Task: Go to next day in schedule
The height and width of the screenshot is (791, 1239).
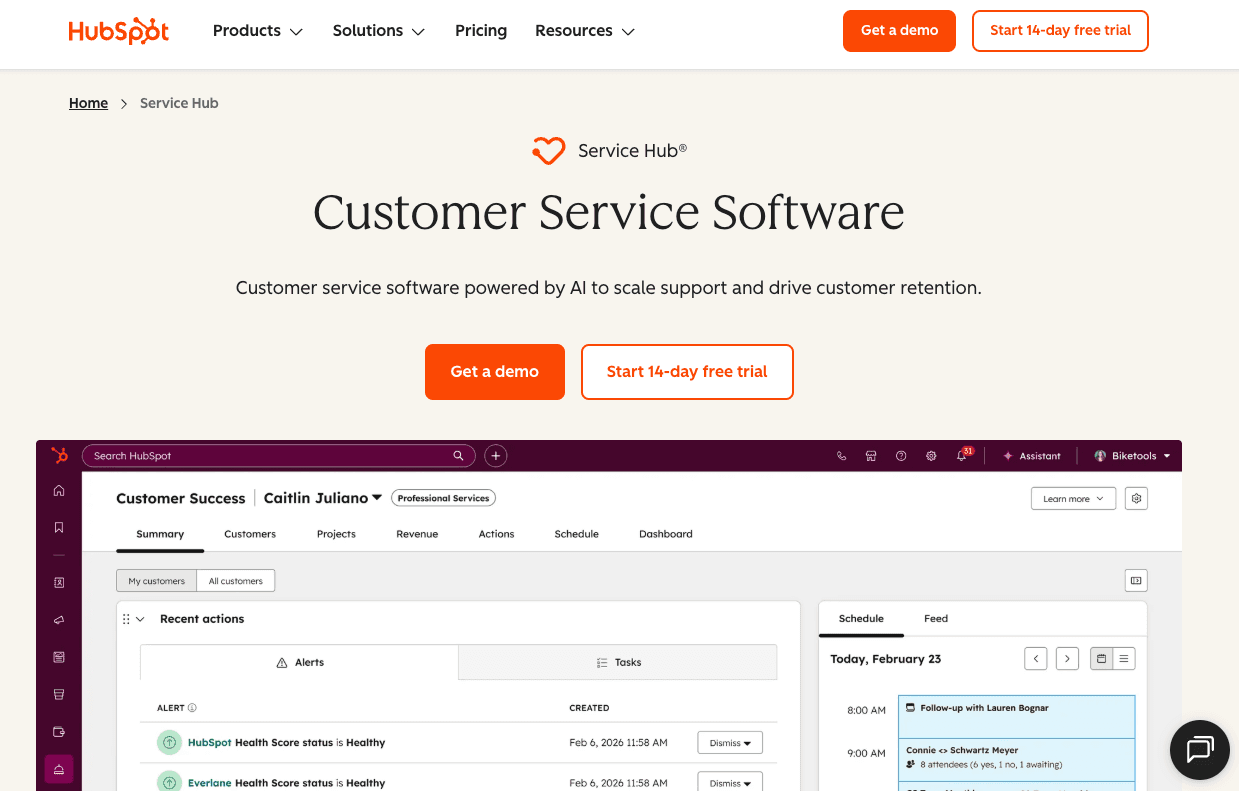Action: click(1068, 658)
